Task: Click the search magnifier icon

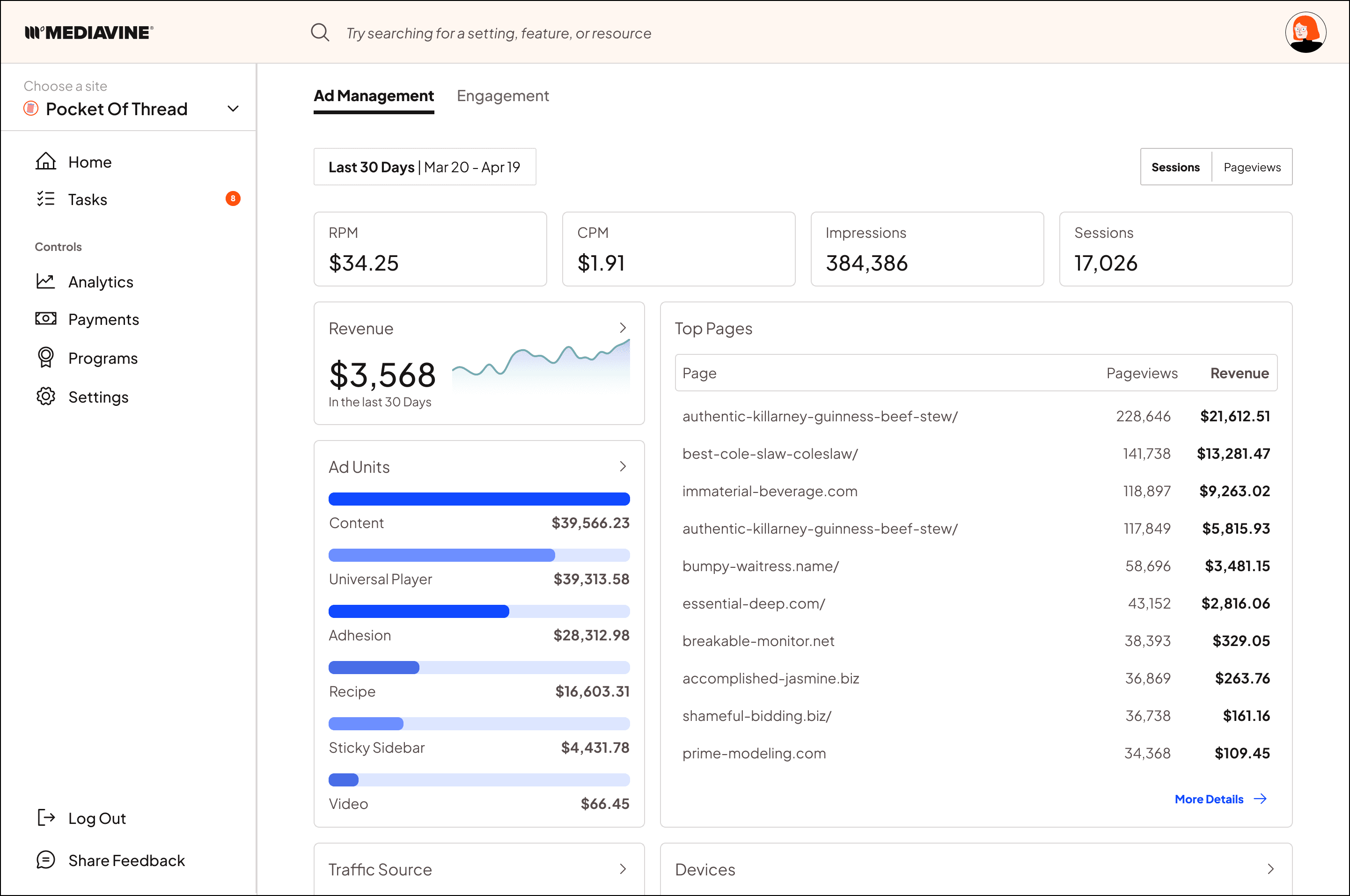Action: tap(320, 33)
